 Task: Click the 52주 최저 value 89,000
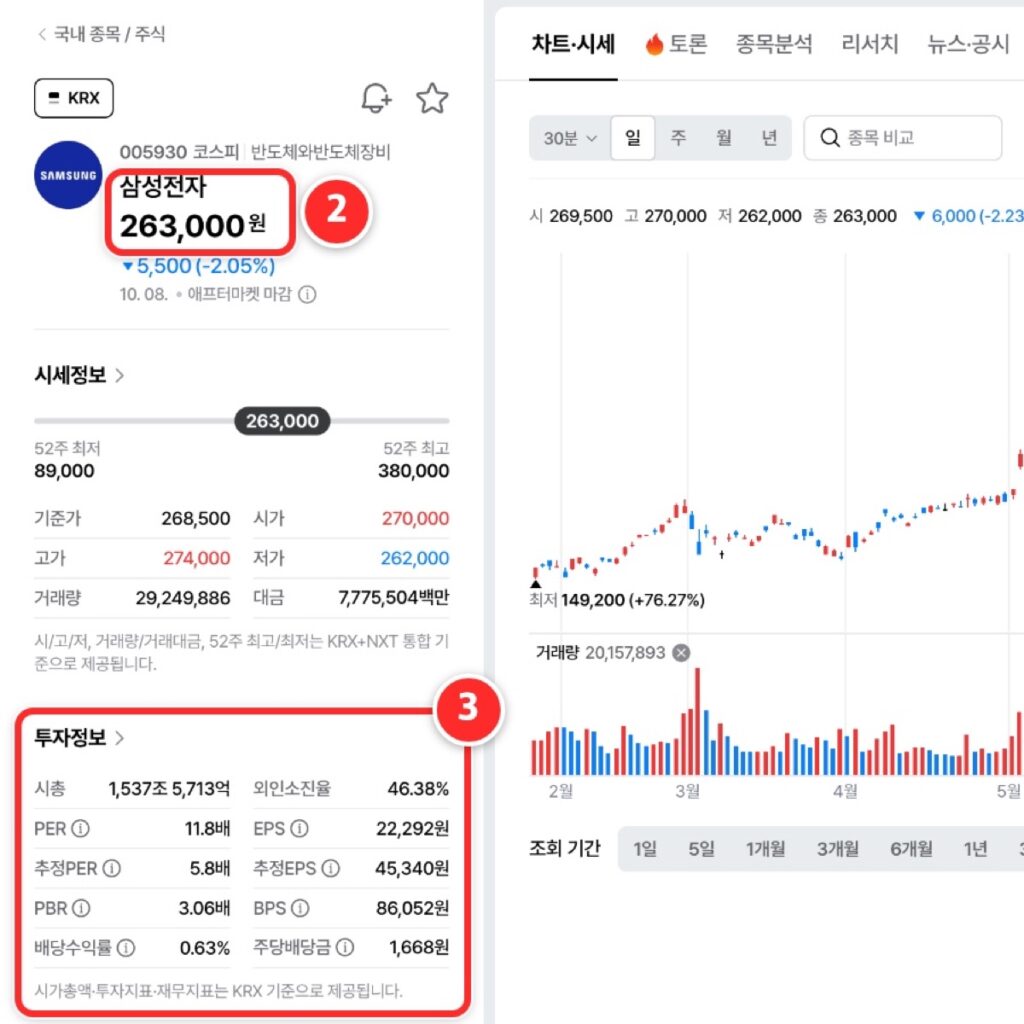click(x=64, y=471)
